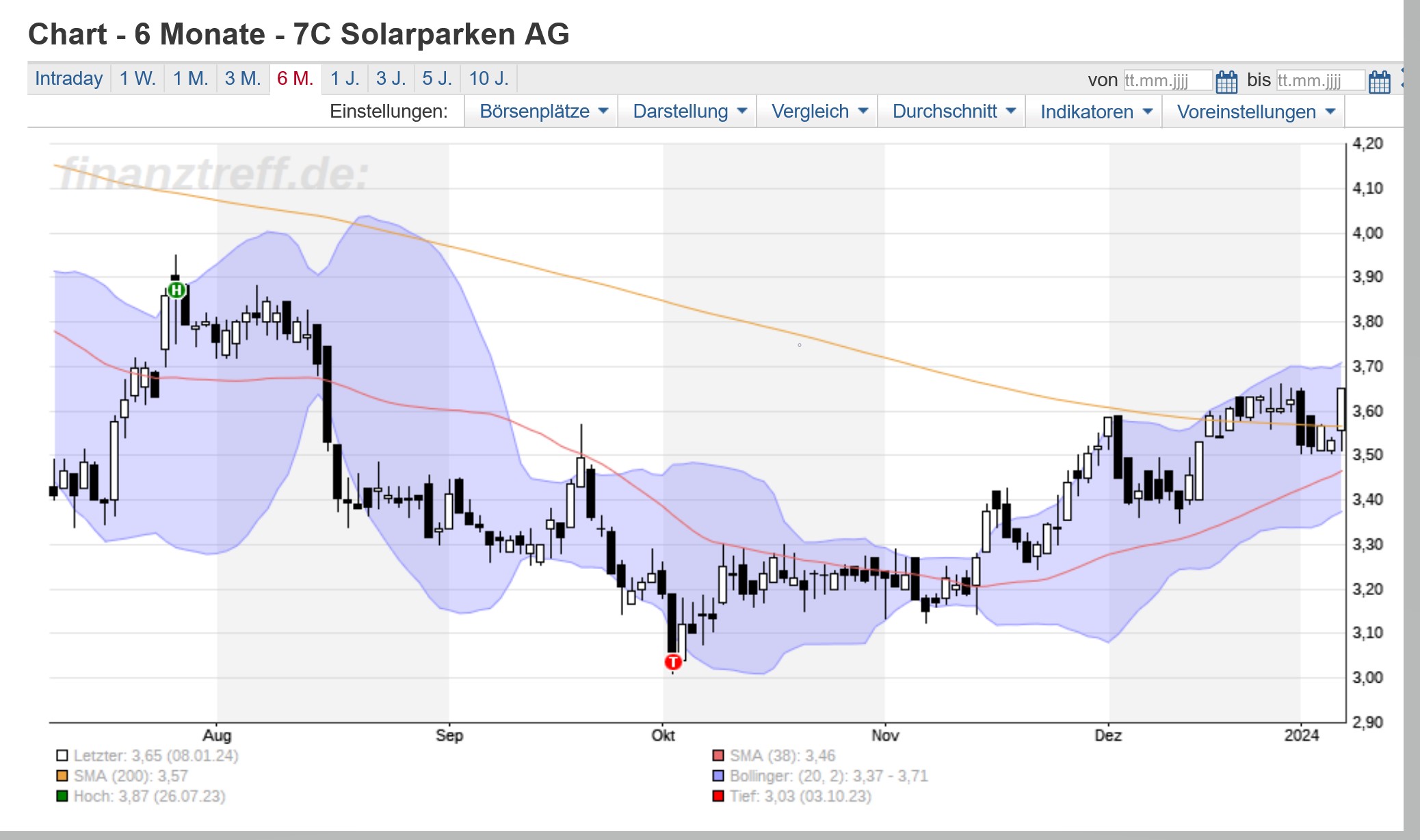Focus the 'von' date input field
This screenshot has width=1420, height=840.
coord(1167,81)
